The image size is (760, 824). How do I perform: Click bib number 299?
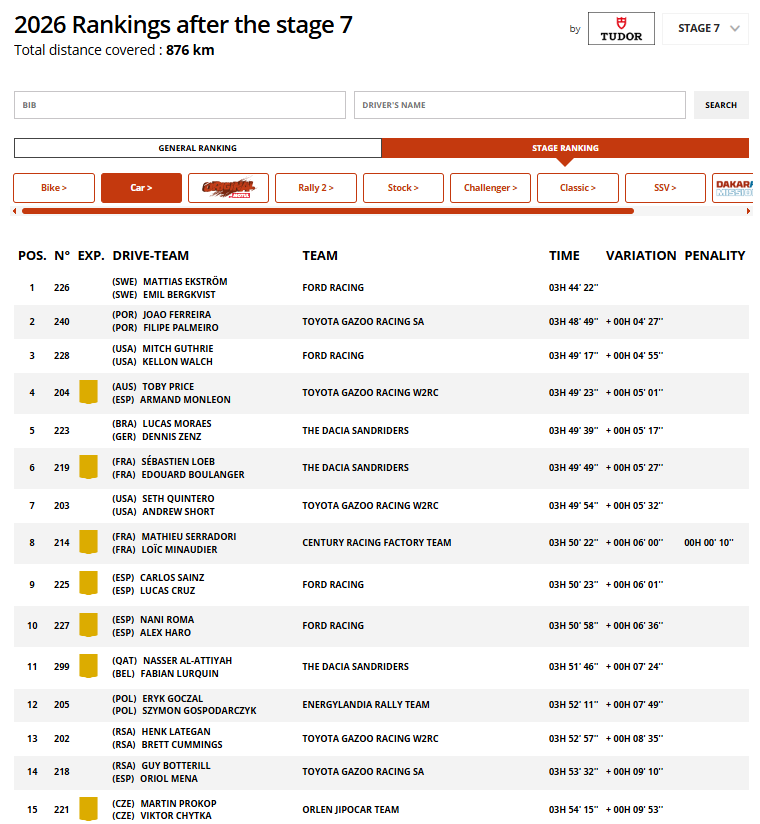[x=61, y=666]
